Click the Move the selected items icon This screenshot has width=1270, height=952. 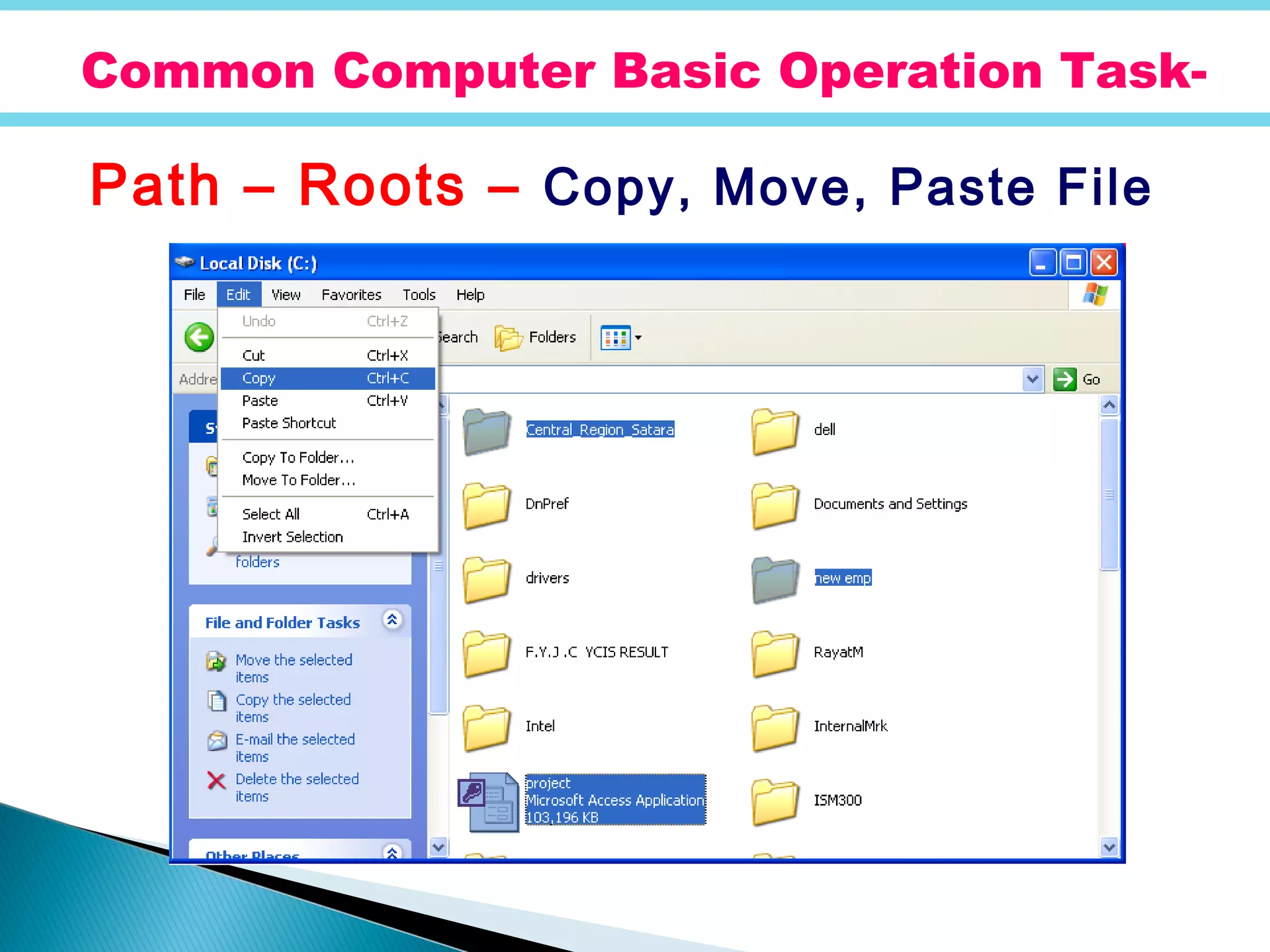[216, 661]
